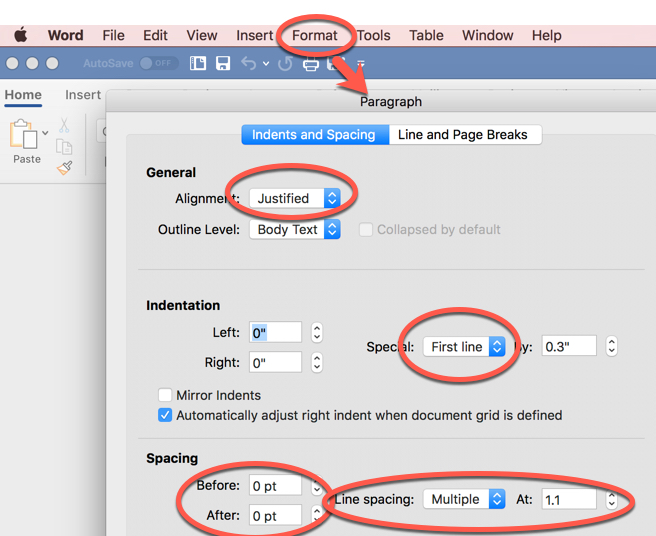Switch to the Home ribbon tab

click(x=23, y=95)
